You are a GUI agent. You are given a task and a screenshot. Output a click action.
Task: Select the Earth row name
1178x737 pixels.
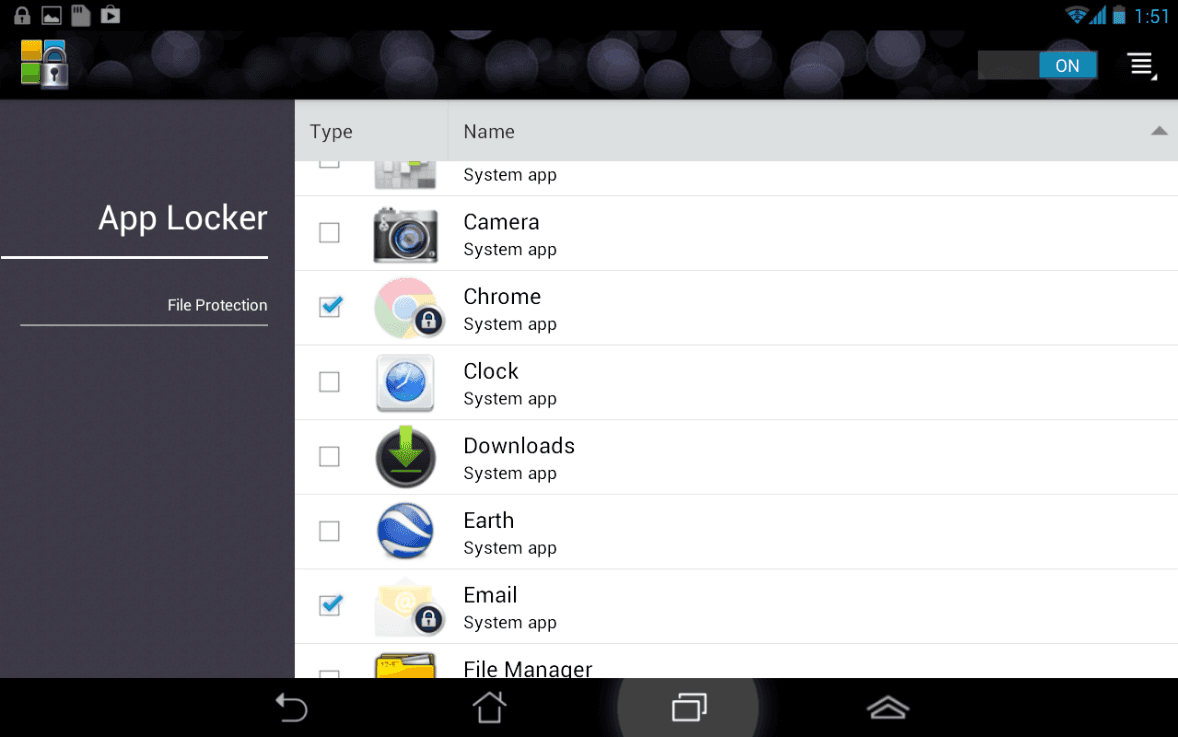(488, 520)
